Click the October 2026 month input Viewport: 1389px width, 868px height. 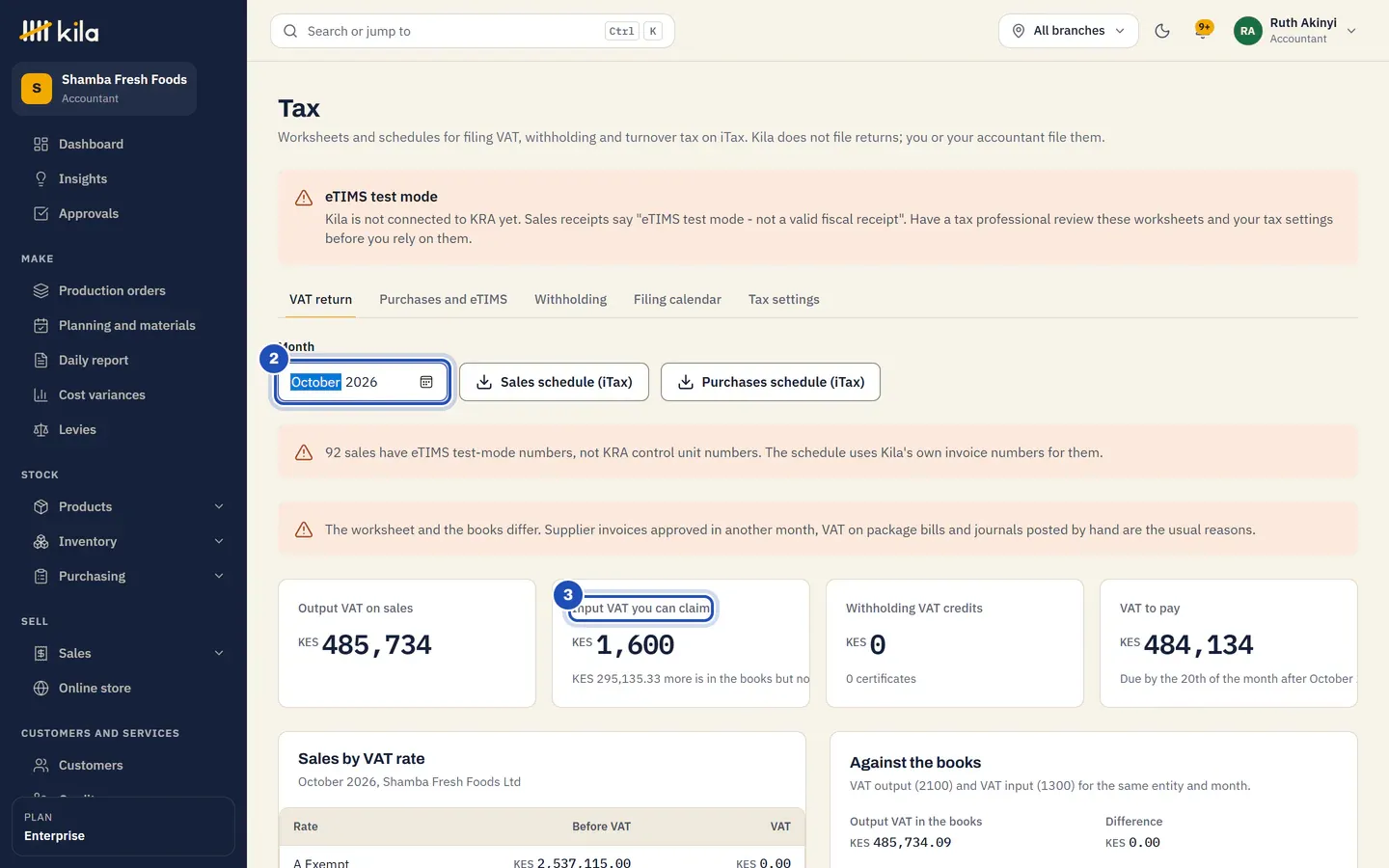click(x=362, y=382)
